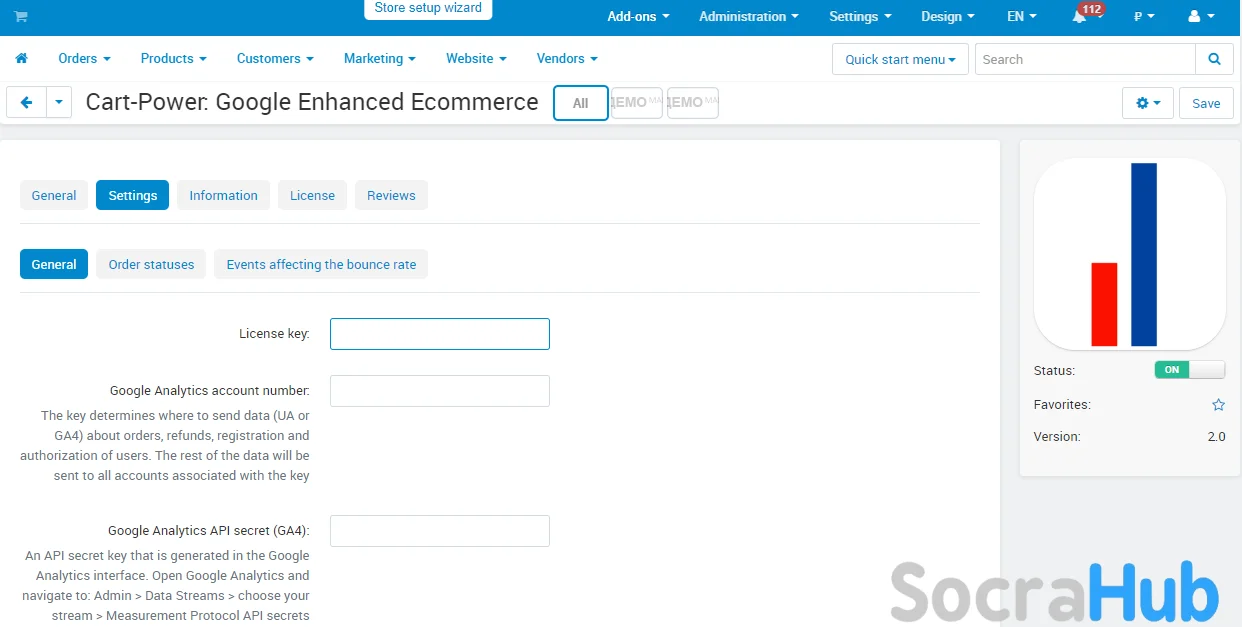Viewport: 1242px width, 627px height.
Task: Open the Vendors menu
Action: (x=567, y=58)
